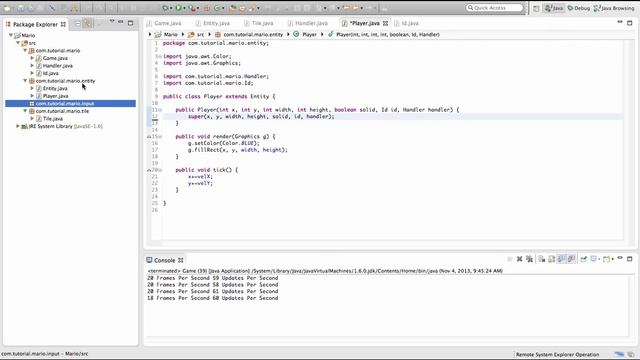Expand Game.java in Package Explorer
Screen dimensions: 640x360
click(x=32, y=58)
